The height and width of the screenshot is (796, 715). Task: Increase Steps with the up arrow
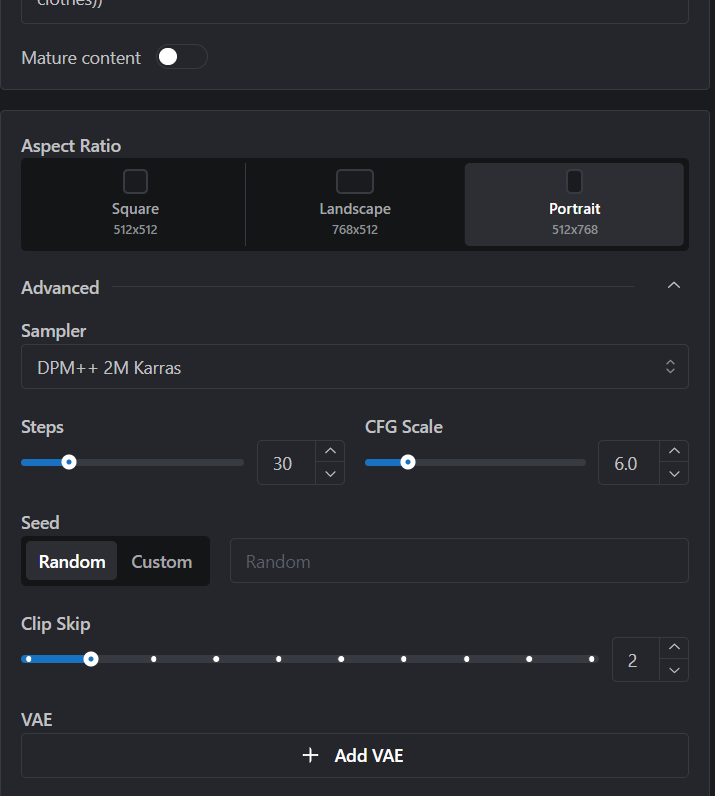click(330, 451)
